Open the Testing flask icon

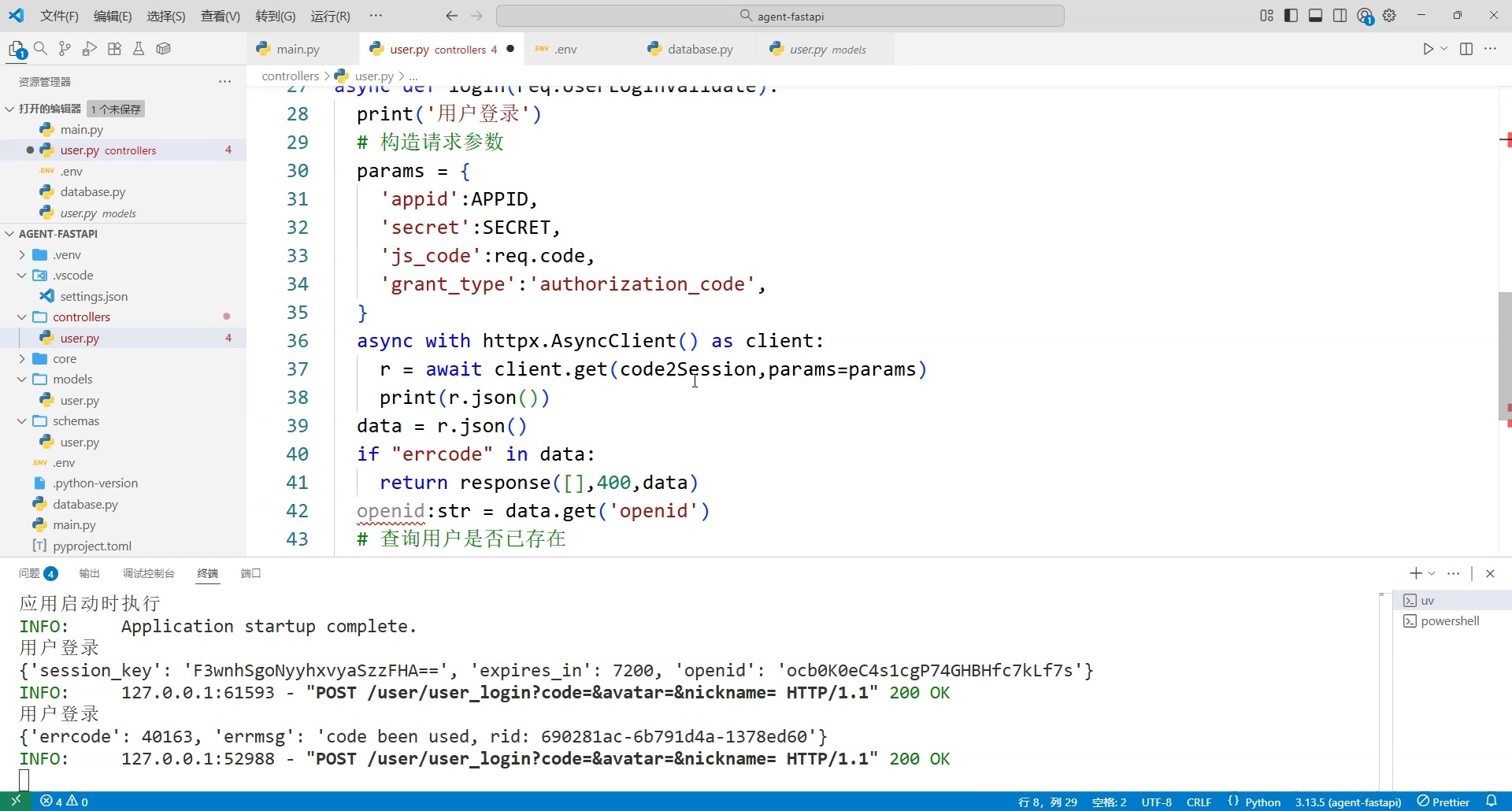click(x=139, y=49)
